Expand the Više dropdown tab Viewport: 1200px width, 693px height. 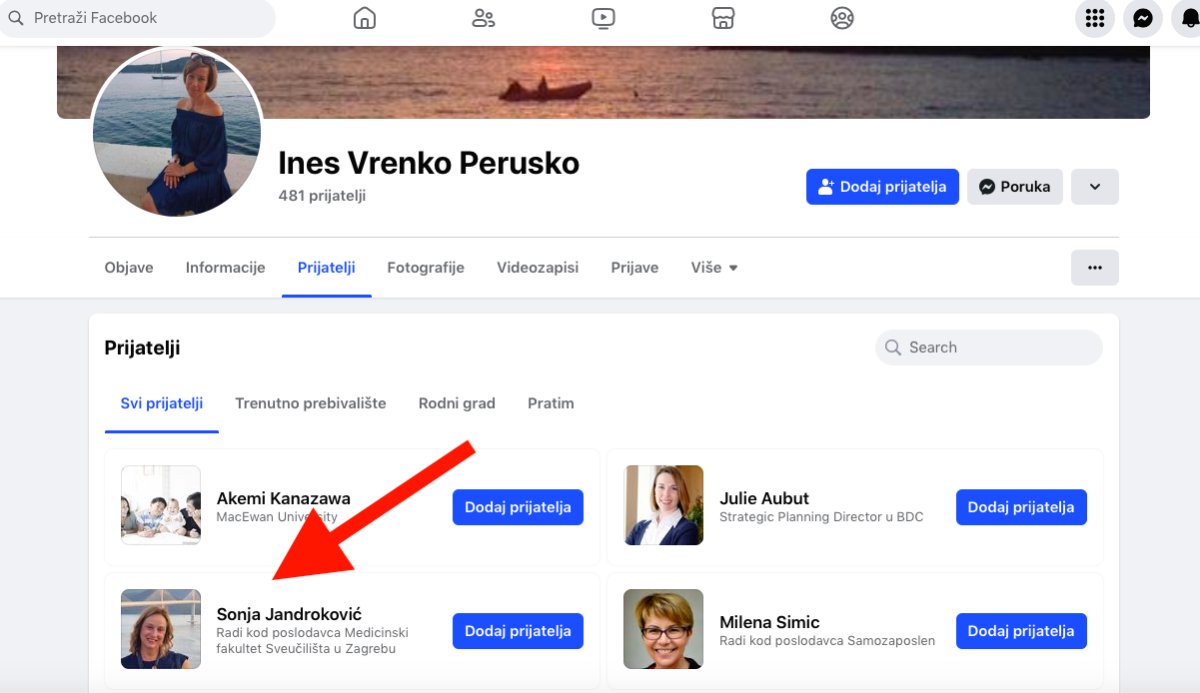(x=714, y=268)
